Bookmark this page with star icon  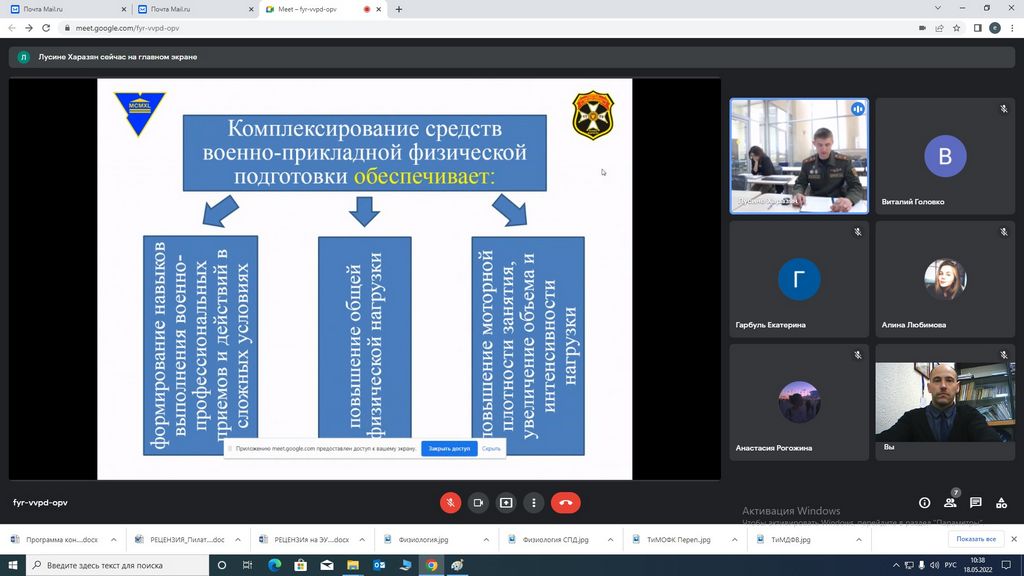pos(957,28)
